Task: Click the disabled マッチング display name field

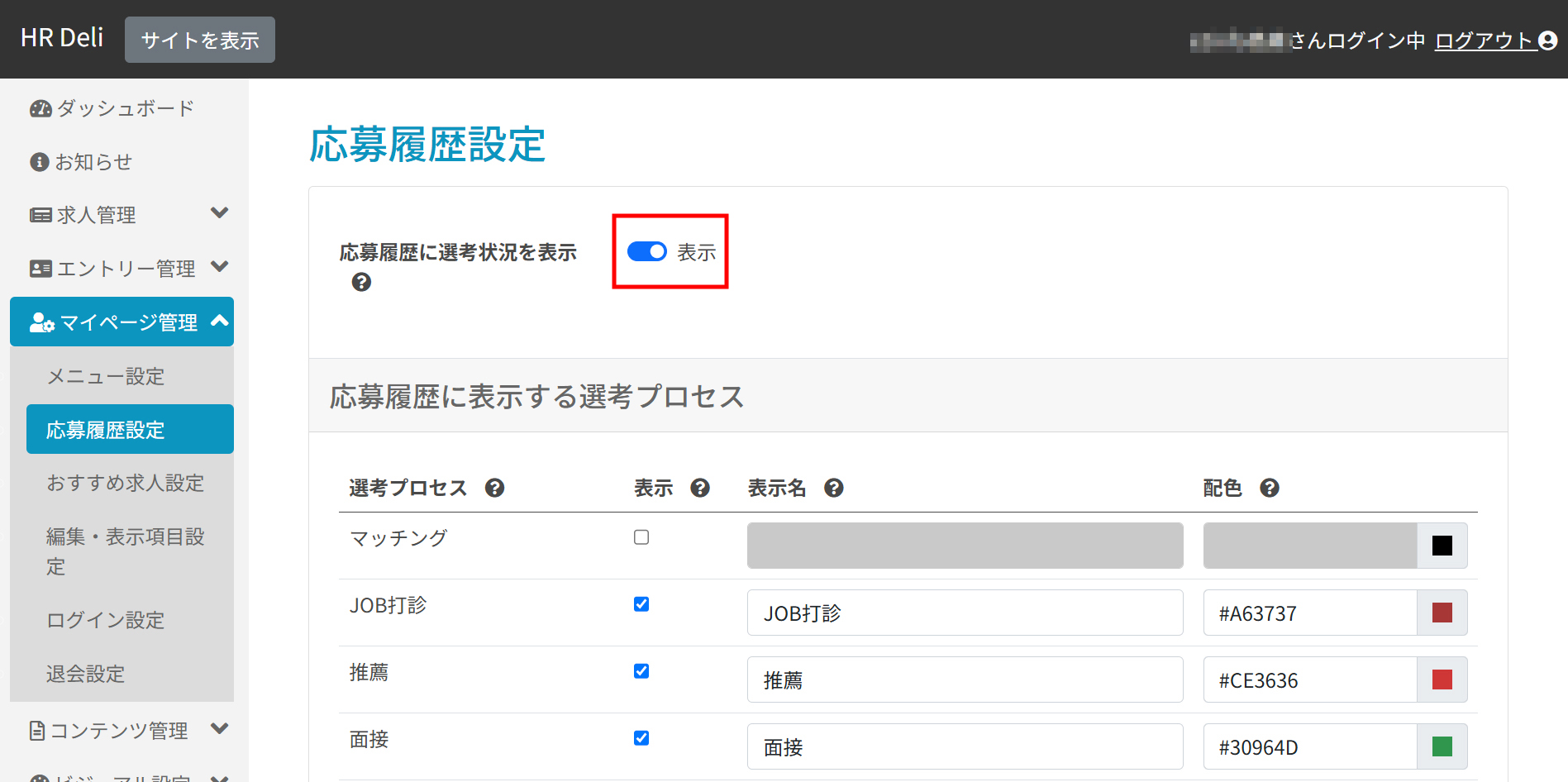Action: 965,546
